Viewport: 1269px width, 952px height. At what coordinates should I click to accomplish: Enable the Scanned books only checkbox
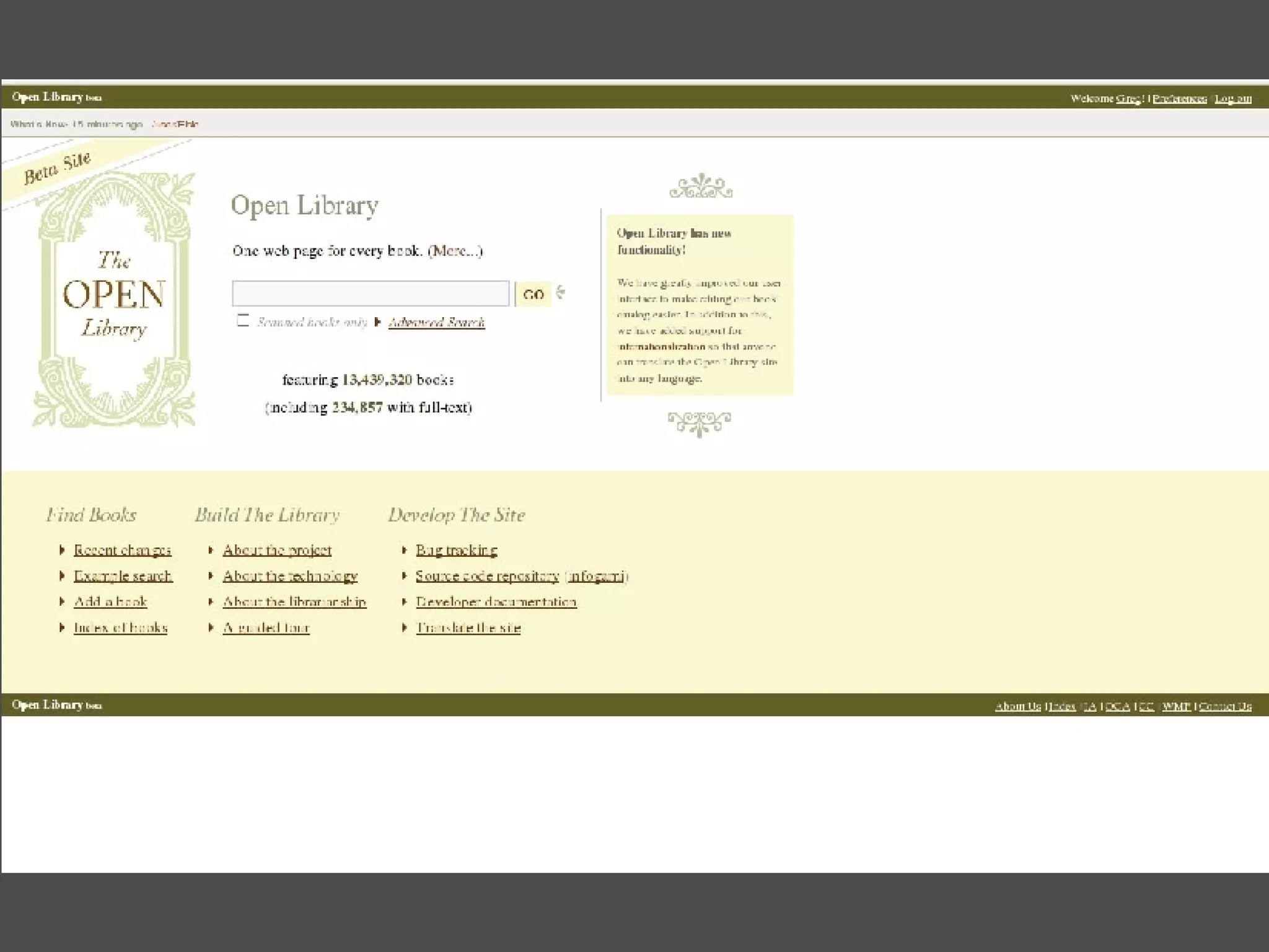click(x=243, y=320)
